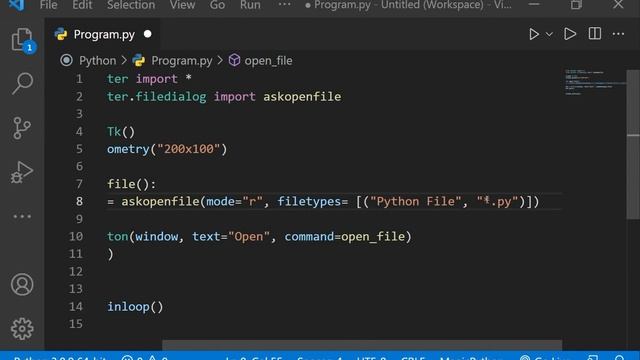Image resolution: width=640 pixels, height=360 pixels.
Task: Click the word askopenfile on line 2
Action: point(302,97)
